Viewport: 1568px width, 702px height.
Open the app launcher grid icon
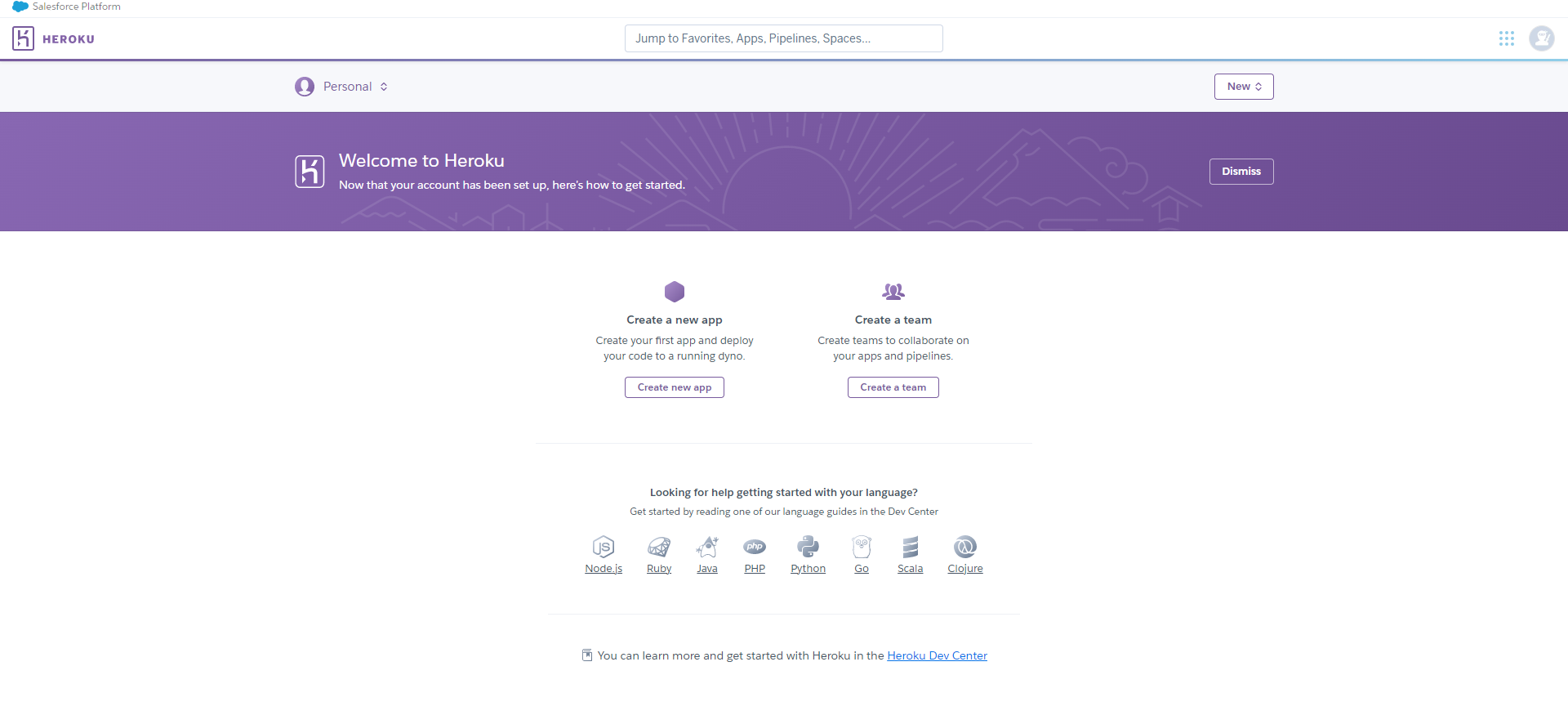pos(1507,38)
